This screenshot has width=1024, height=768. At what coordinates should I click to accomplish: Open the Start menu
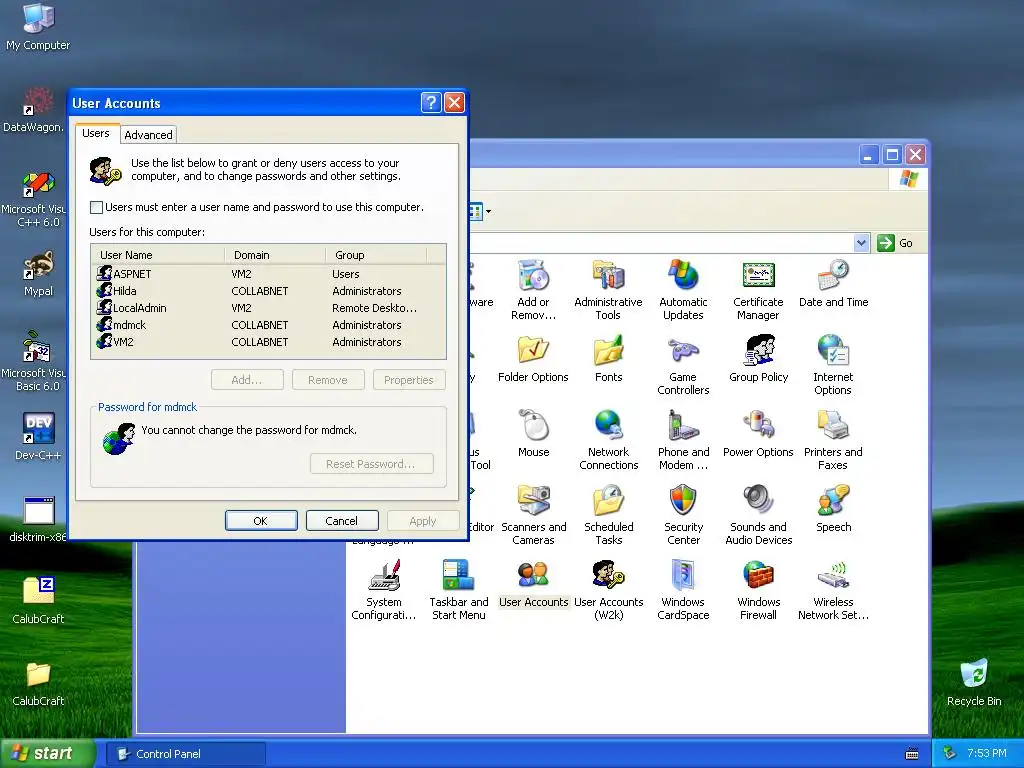47,753
